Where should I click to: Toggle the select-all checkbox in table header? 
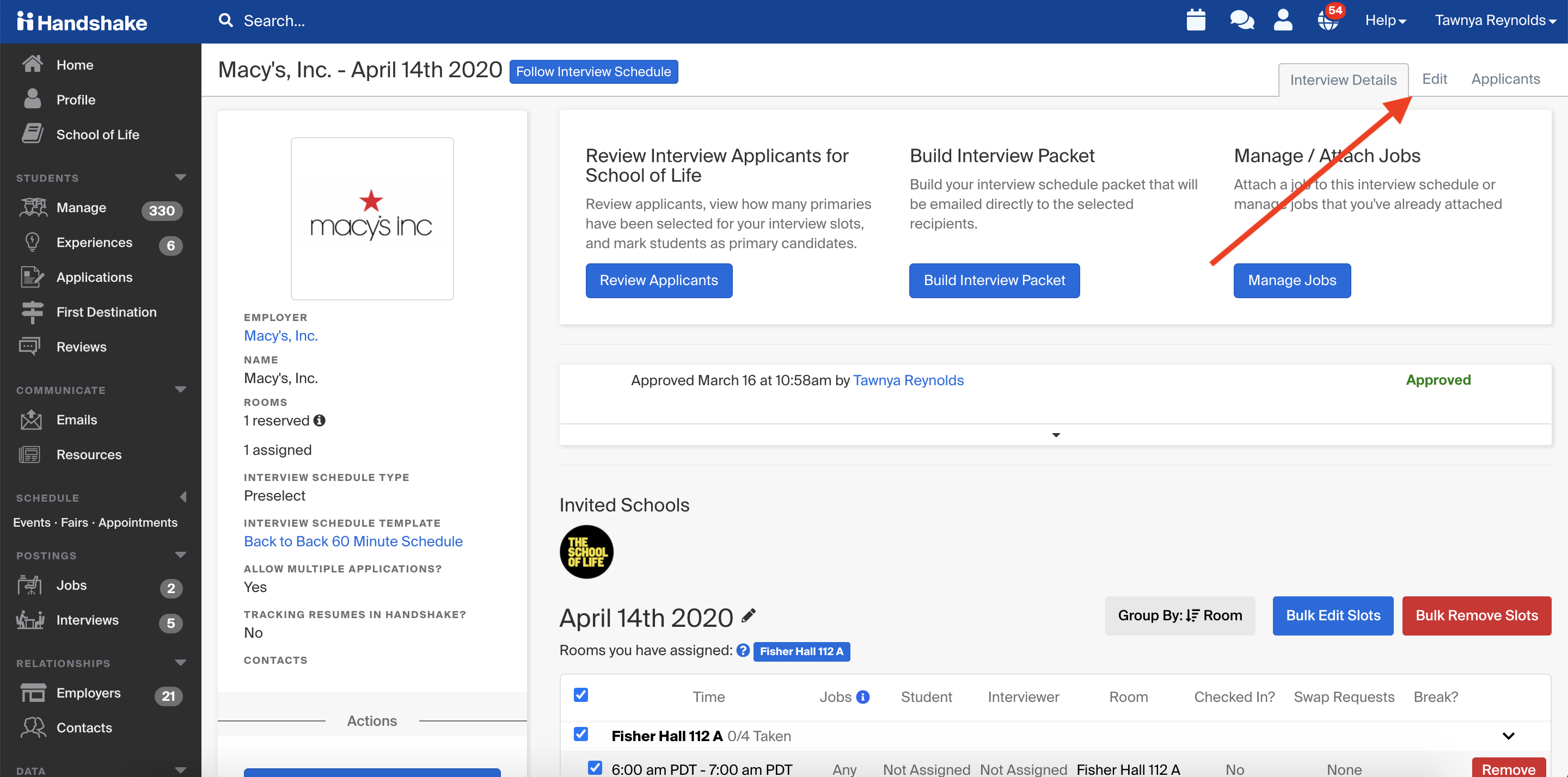tap(581, 695)
